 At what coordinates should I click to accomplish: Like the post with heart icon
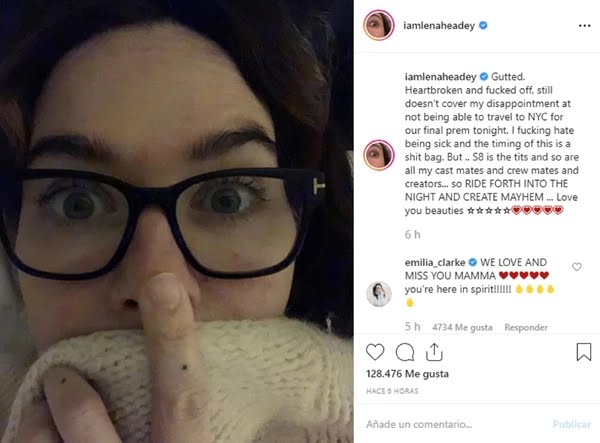coord(375,352)
